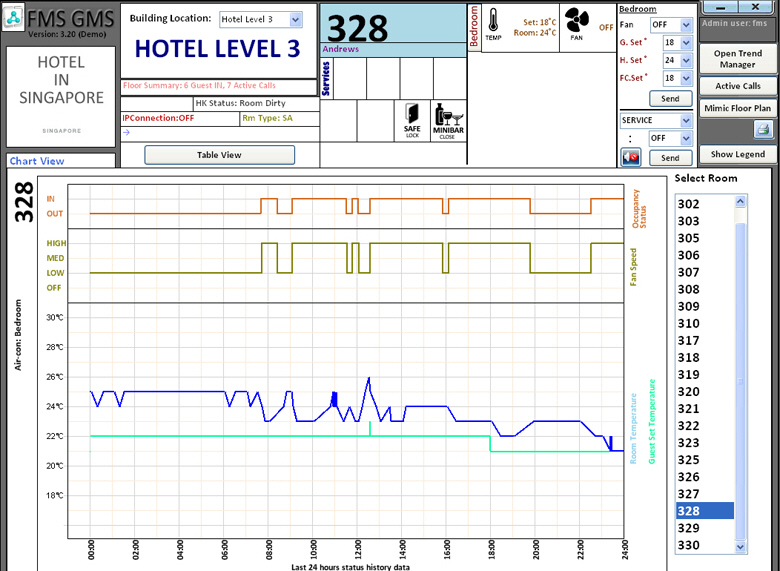The image size is (780, 571).
Task: Expand the Bedroom Fan mode dropdown
Action: [x=685, y=26]
